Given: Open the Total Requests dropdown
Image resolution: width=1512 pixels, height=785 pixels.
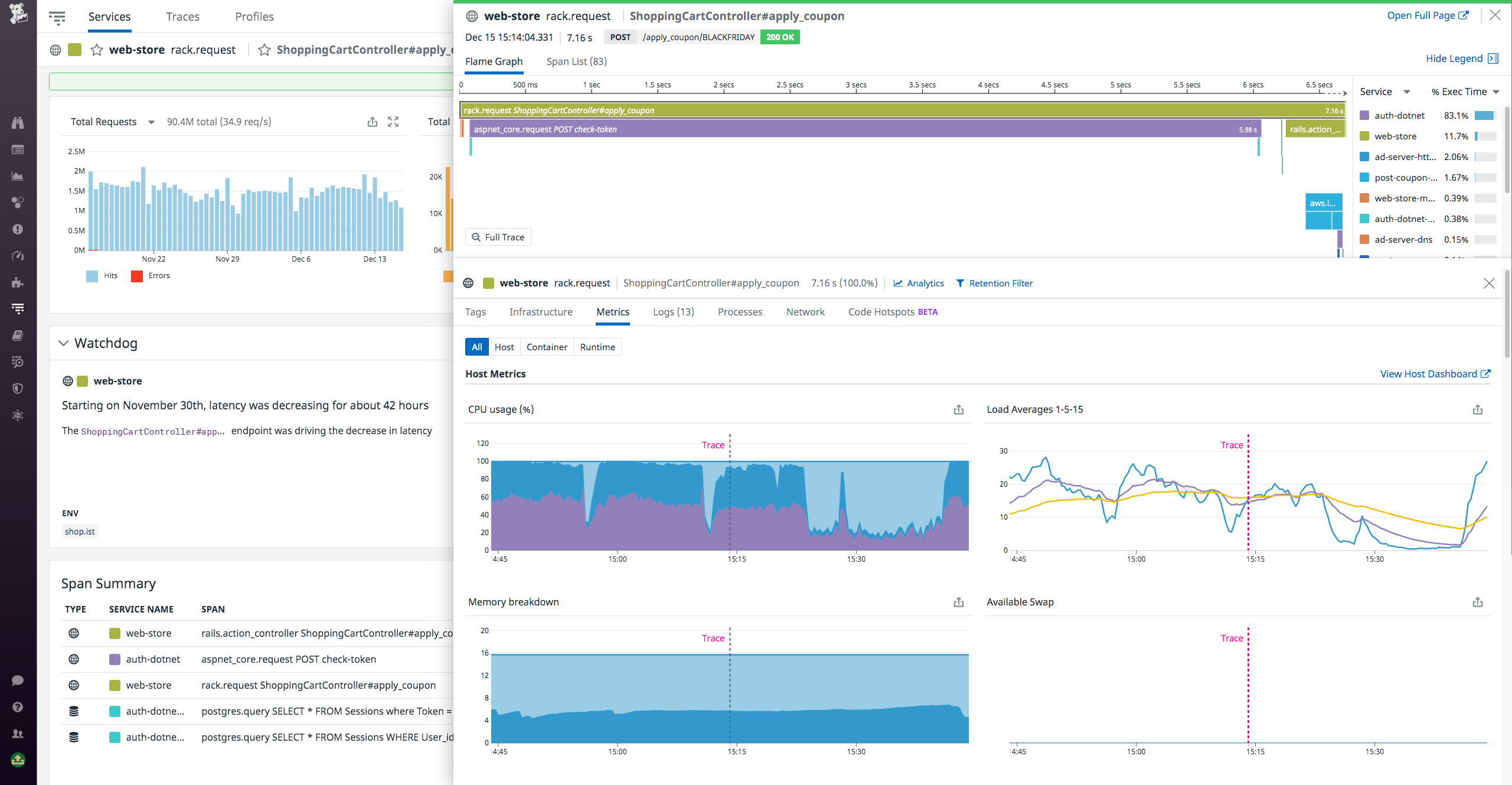Looking at the screenshot, I should pyautogui.click(x=151, y=122).
